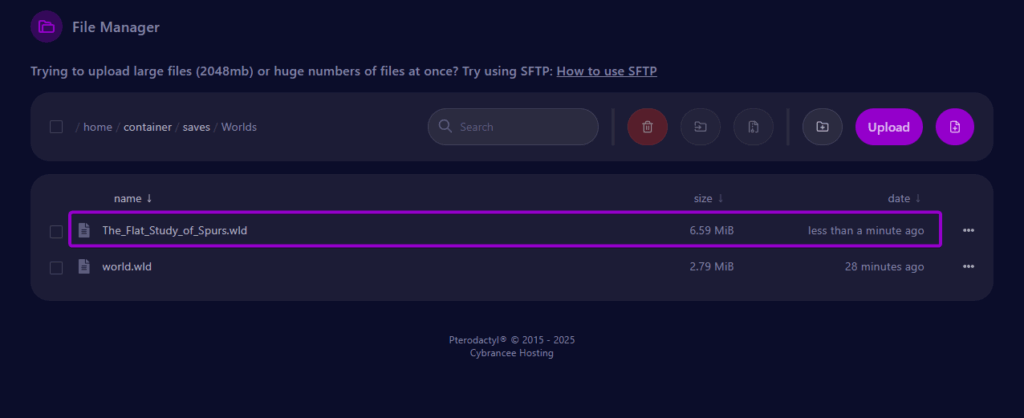1024x418 pixels.
Task: Tick the select-all checkbox in path bar
Action: pos(56,127)
